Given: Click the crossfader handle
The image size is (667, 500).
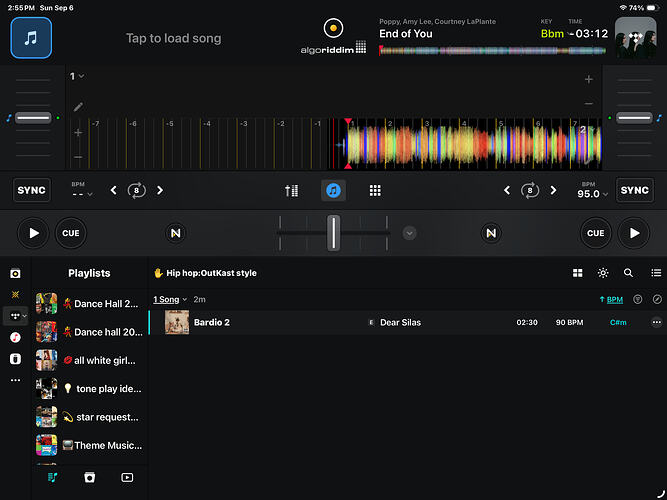Looking at the screenshot, I should (334, 233).
